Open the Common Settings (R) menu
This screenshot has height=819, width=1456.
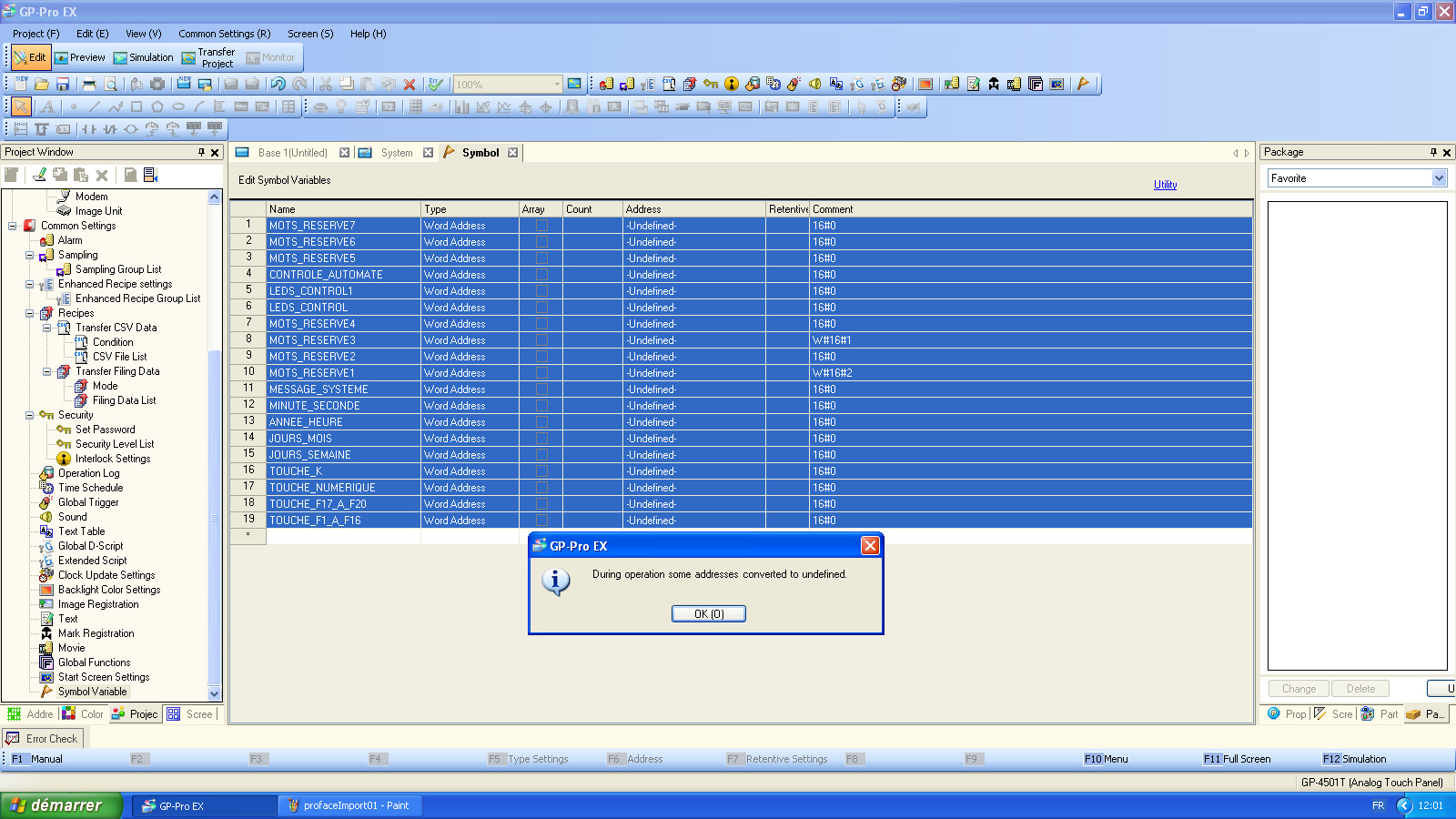(x=224, y=34)
